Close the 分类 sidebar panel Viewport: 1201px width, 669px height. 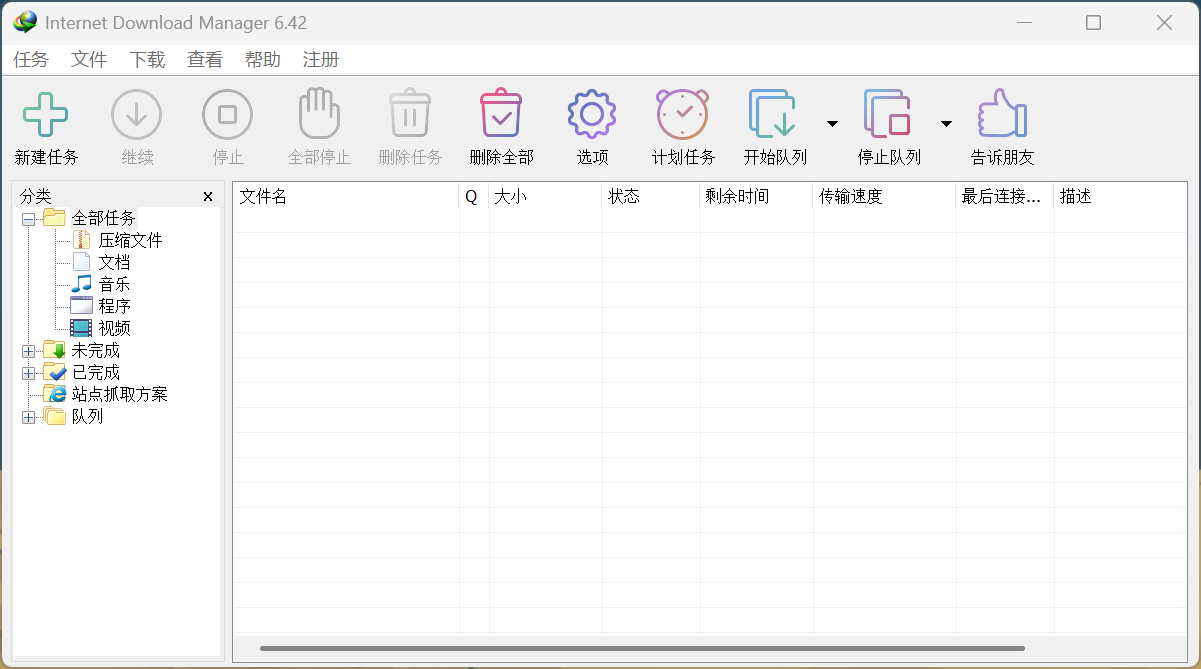pos(208,197)
